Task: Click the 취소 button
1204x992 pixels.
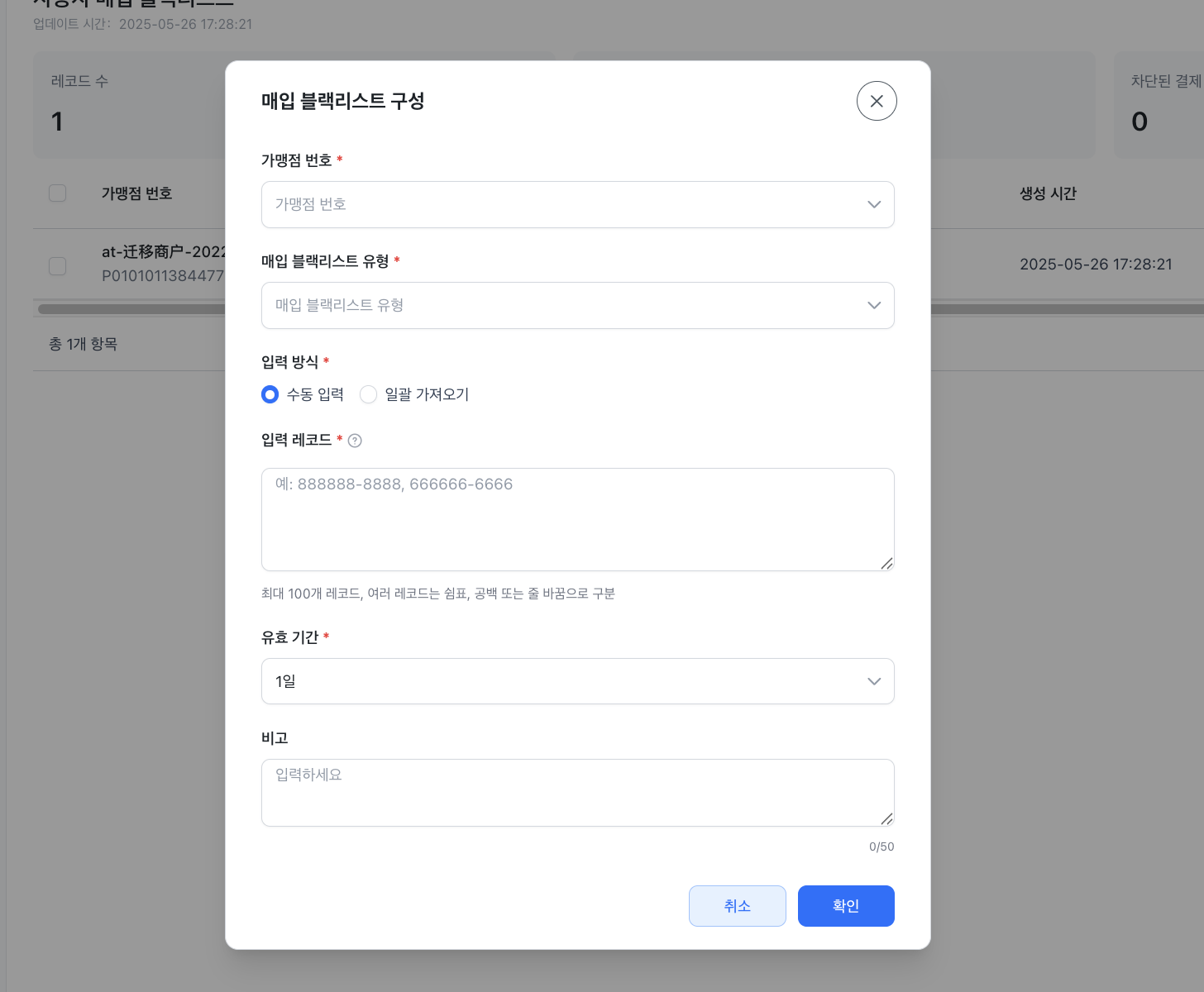Action: 737,907
